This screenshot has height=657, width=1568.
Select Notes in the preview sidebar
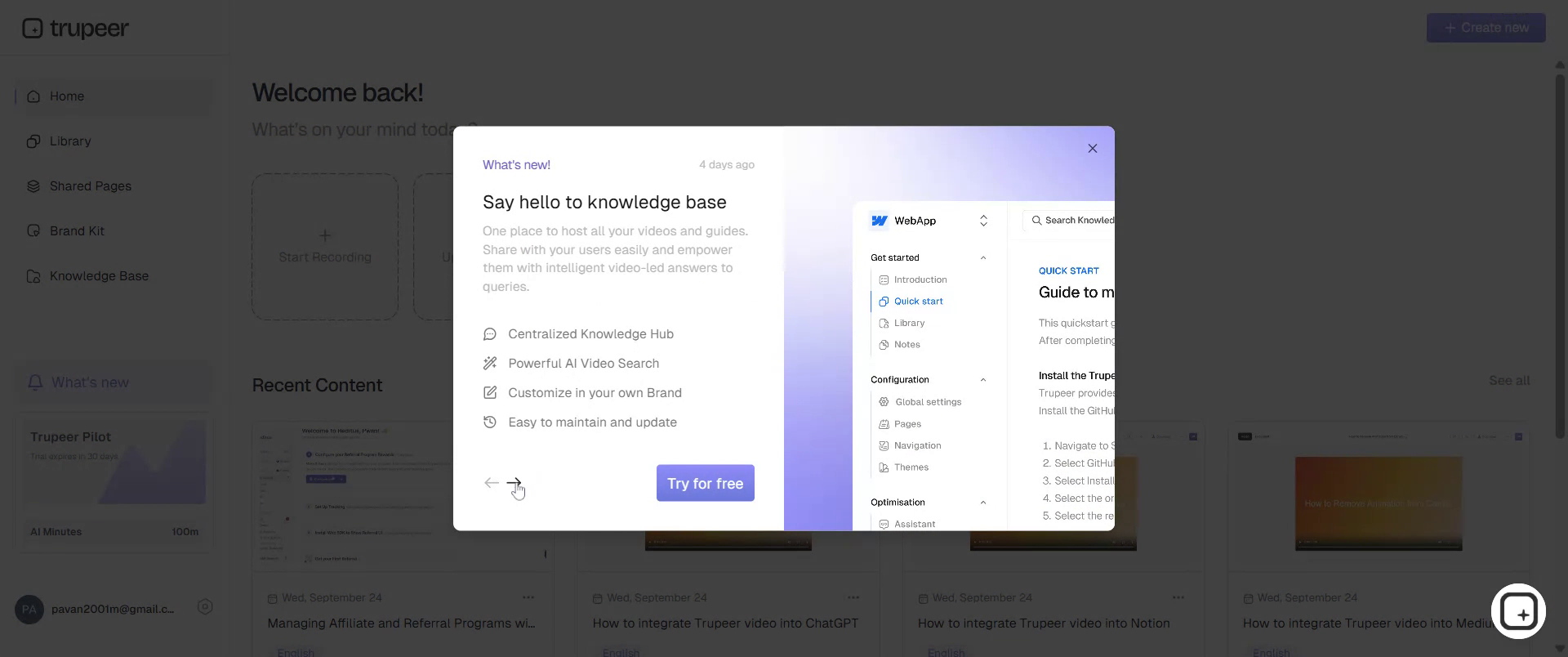tap(899, 345)
